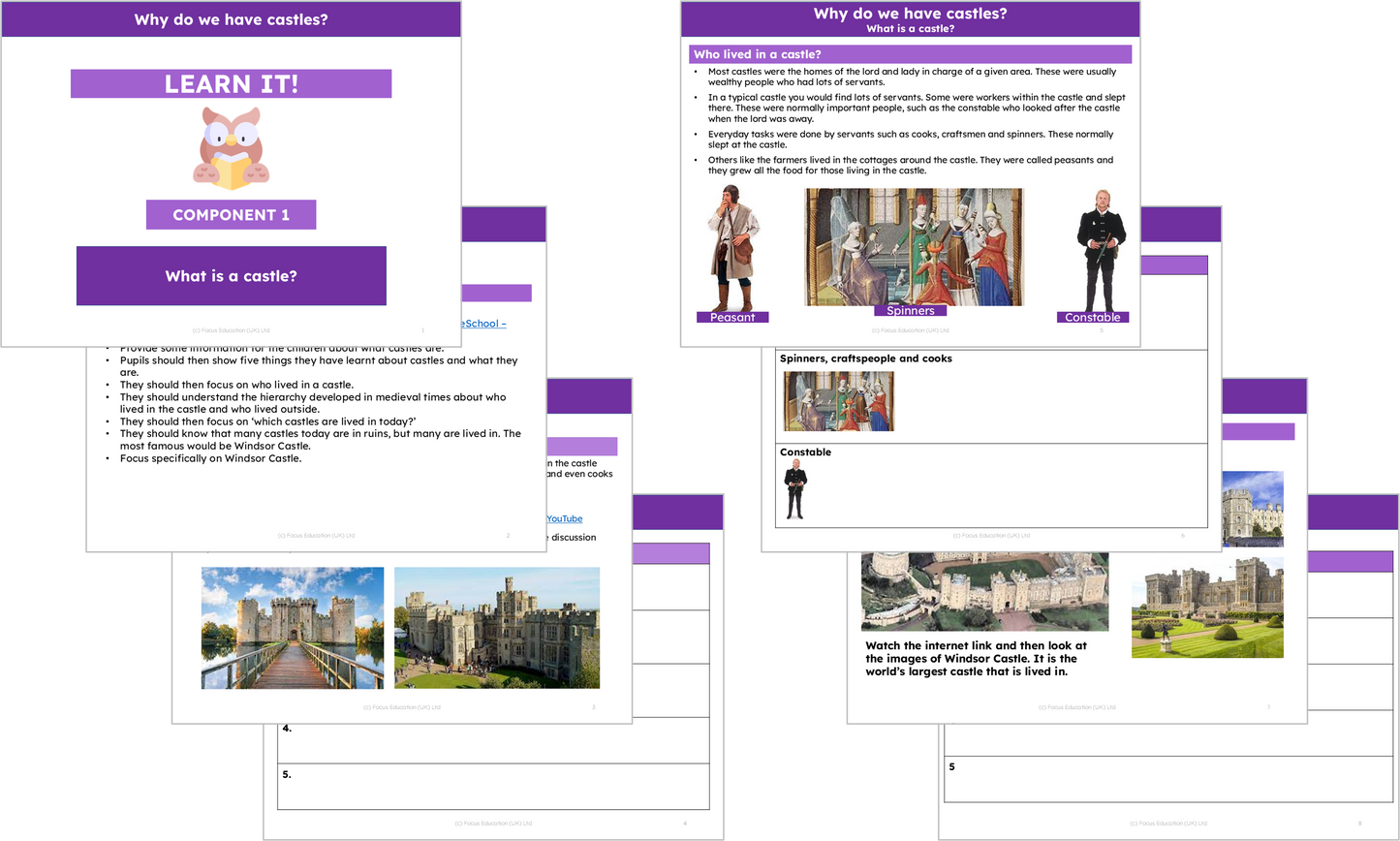This screenshot has width=1400, height=841.
Task: Click inside answer box number 4
Action: 494,741
